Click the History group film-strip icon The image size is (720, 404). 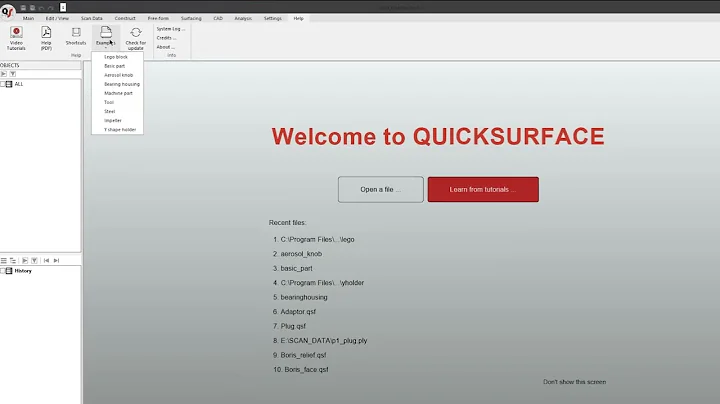pyautogui.click(x=9, y=271)
